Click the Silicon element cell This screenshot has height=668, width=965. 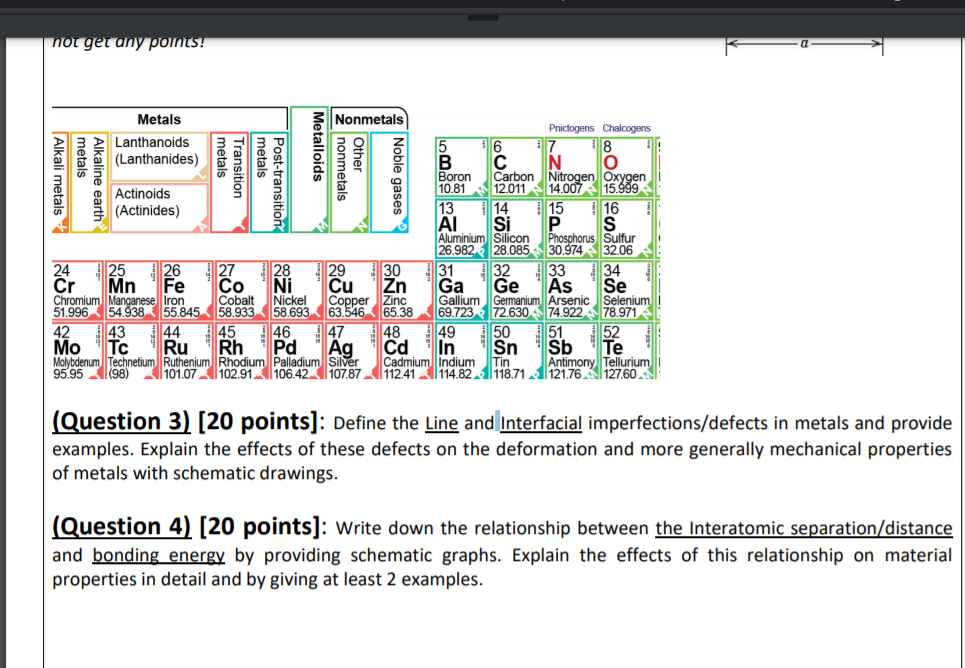click(x=517, y=228)
